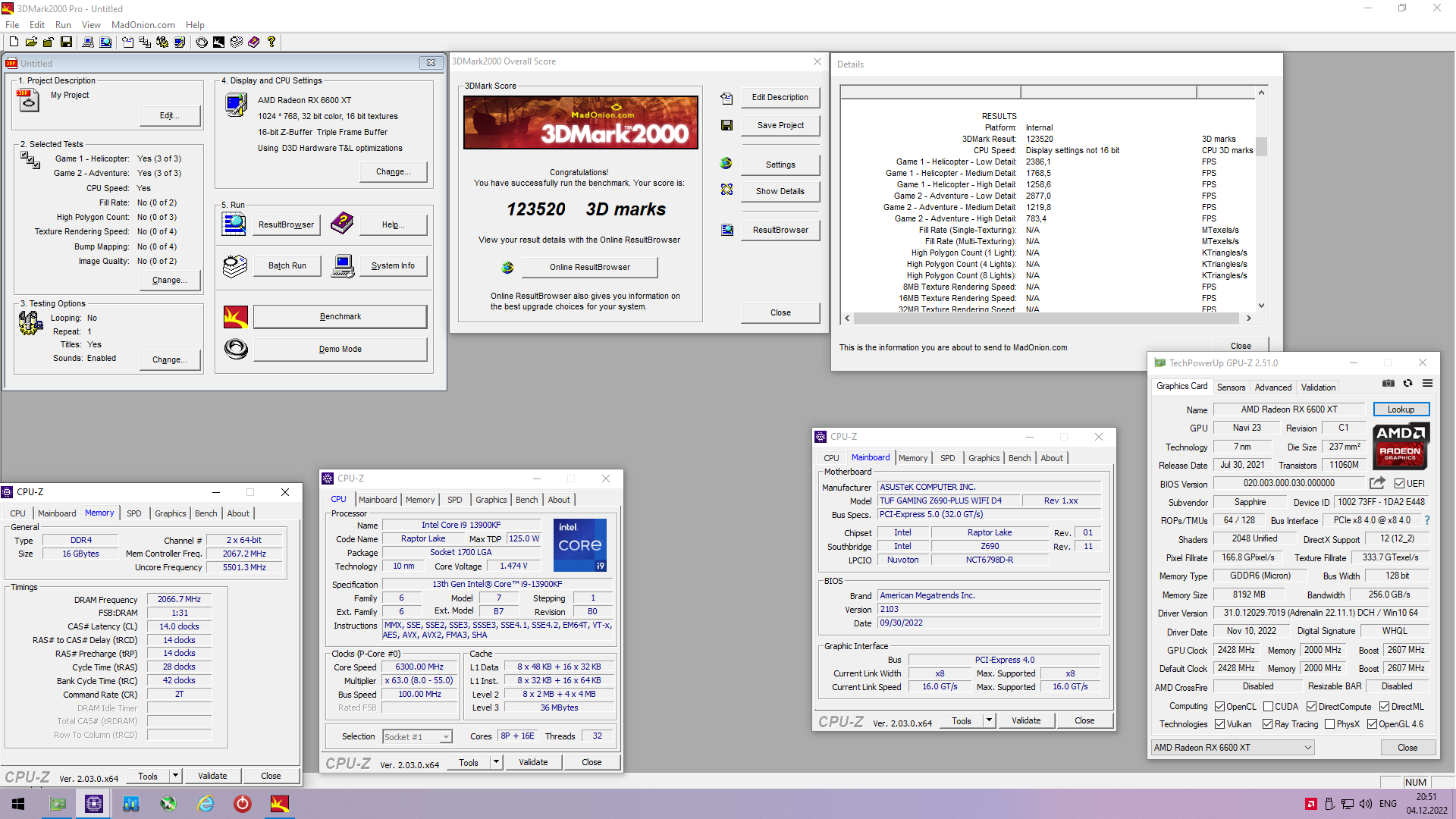Click the GPU-Z camera screenshot icon
Image resolution: width=1456 pixels, height=819 pixels.
pyautogui.click(x=1388, y=384)
